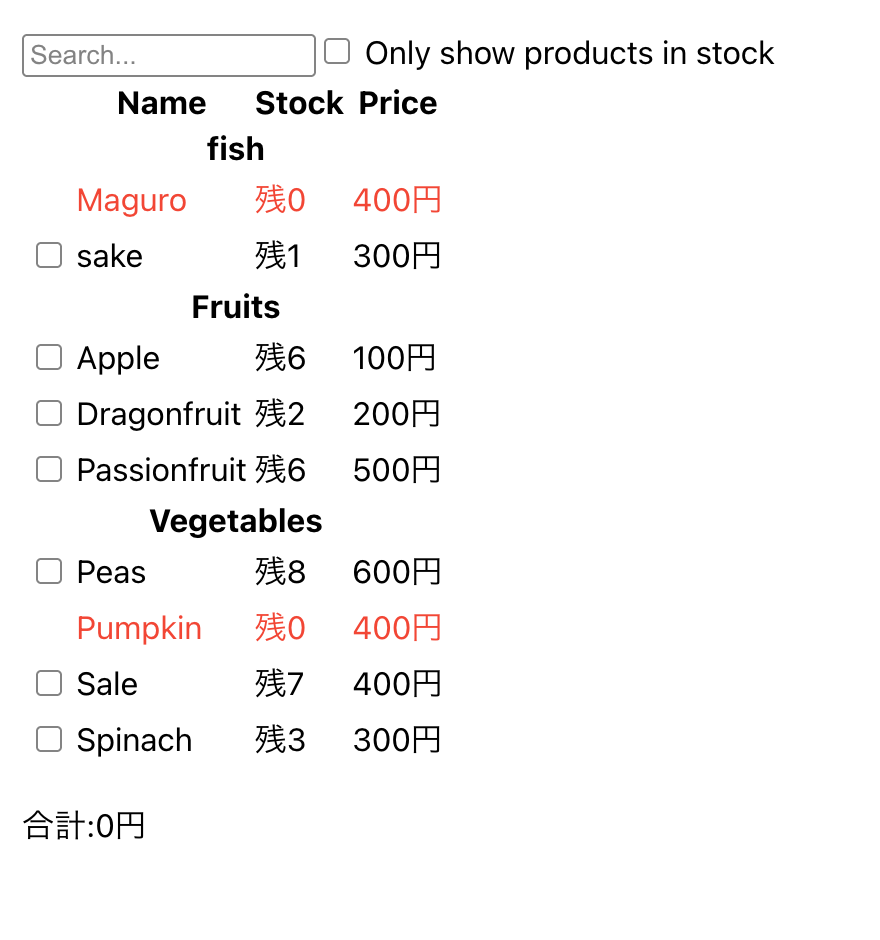Click the 合計 total price text
Image resolution: width=880 pixels, height=940 pixels.
click(x=84, y=826)
